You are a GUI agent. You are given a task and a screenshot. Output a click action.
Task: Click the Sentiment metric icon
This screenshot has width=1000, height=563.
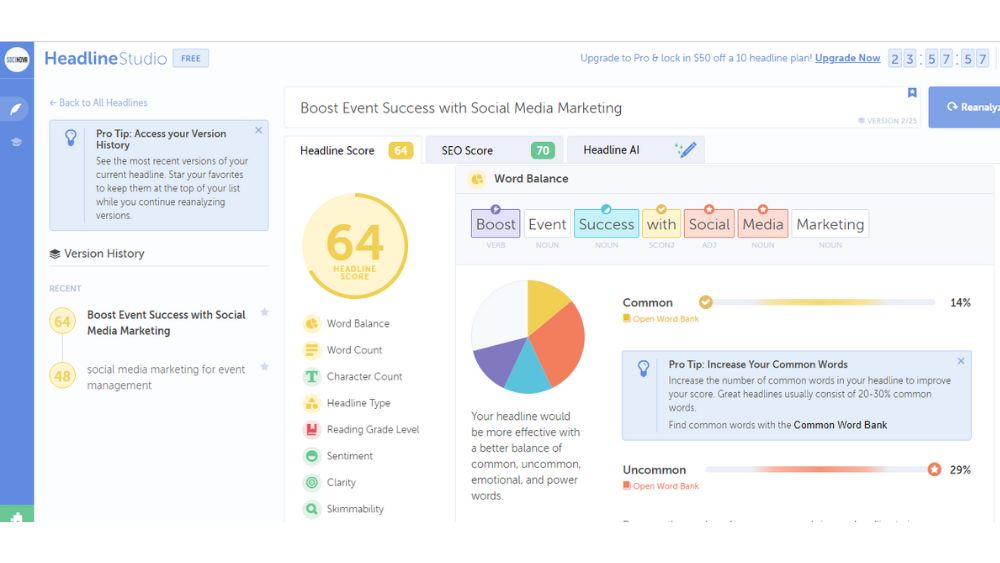pos(311,456)
